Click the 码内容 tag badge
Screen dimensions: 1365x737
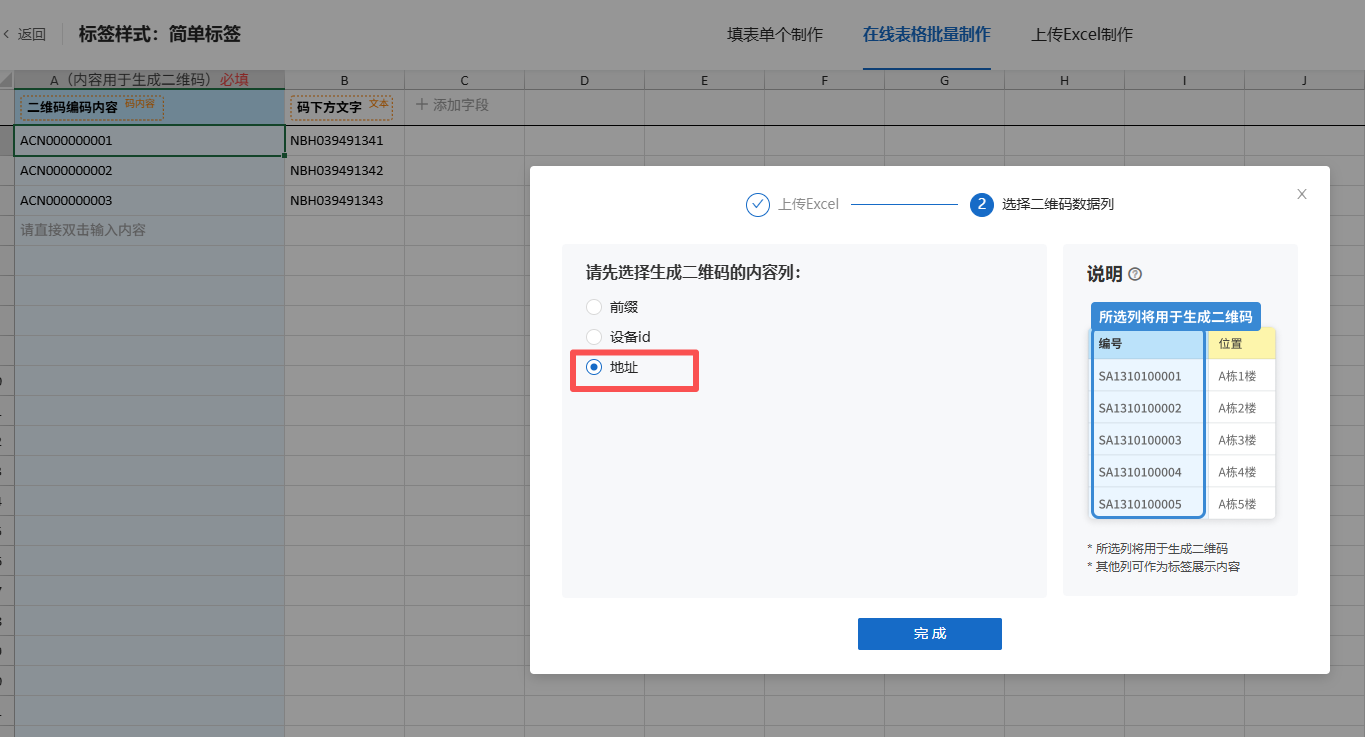(139, 103)
